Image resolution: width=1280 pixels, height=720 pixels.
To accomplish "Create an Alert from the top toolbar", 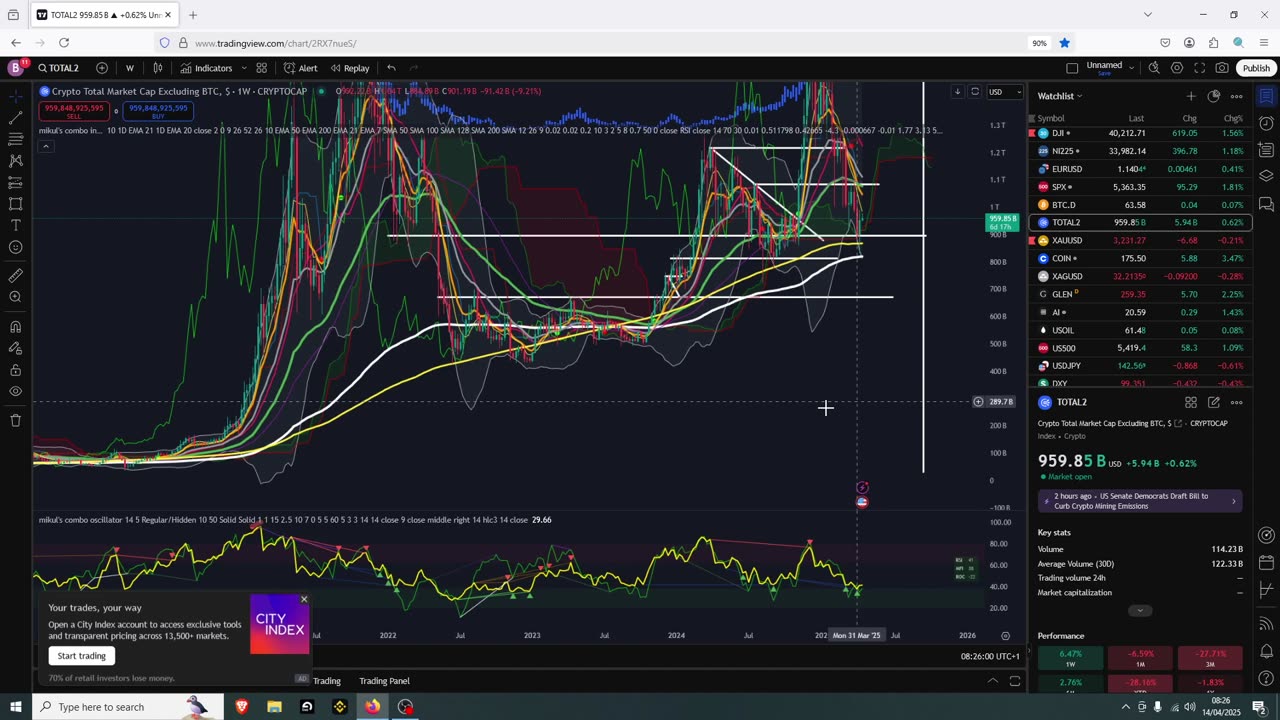I will [300, 68].
